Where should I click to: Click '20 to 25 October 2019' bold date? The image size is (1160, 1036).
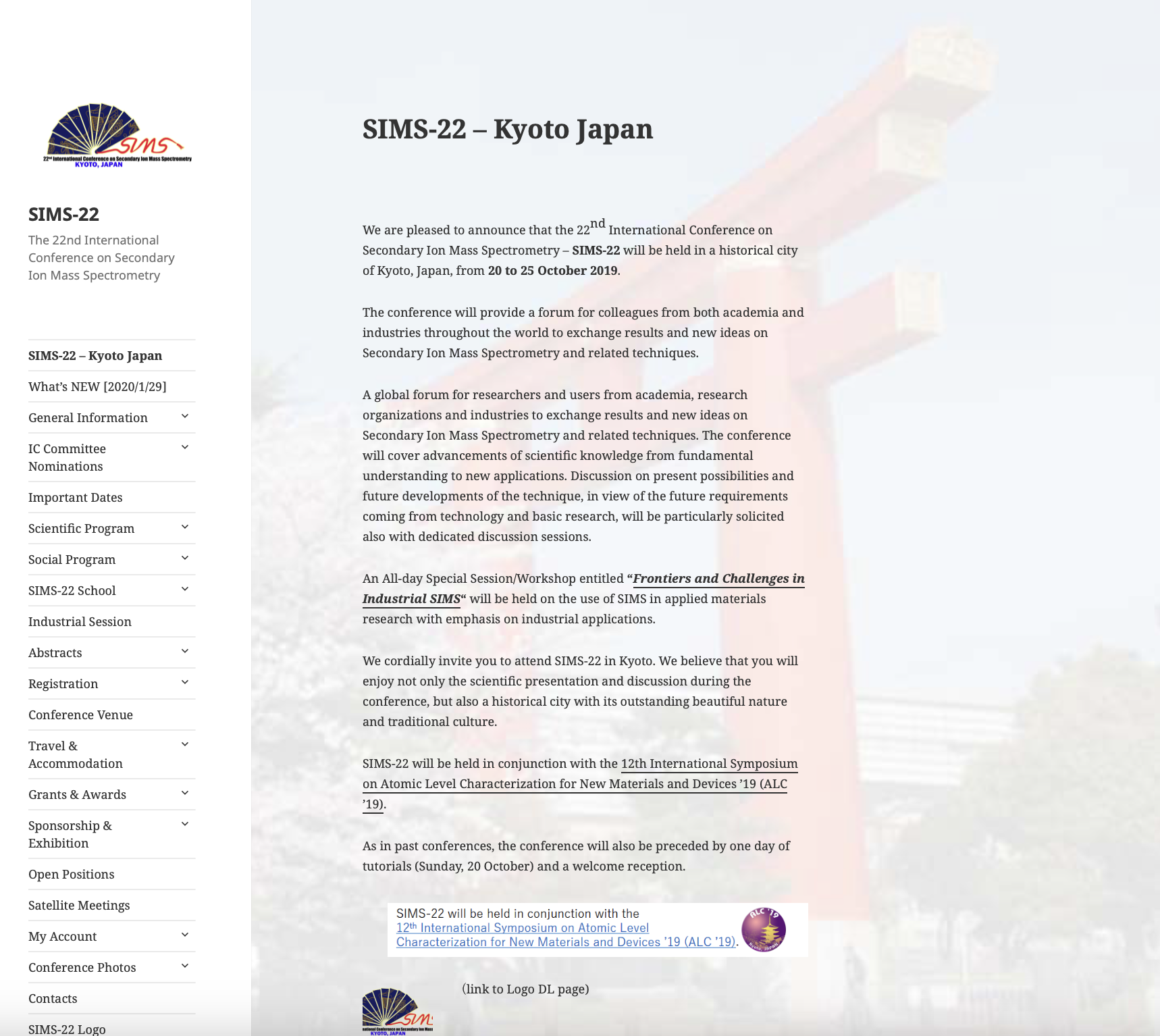(x=552, y=271)
